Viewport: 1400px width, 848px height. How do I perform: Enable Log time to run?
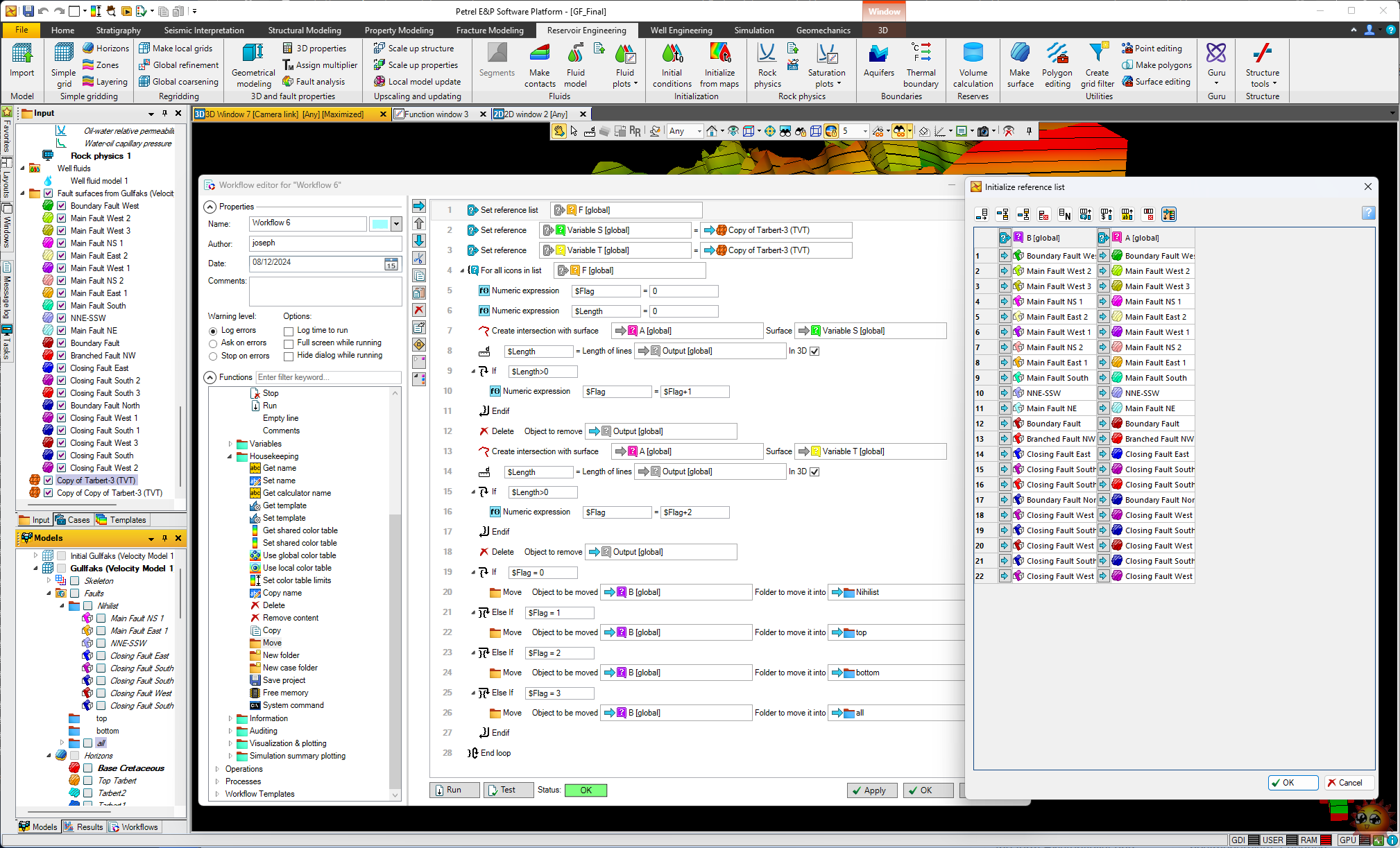[289, 331]
